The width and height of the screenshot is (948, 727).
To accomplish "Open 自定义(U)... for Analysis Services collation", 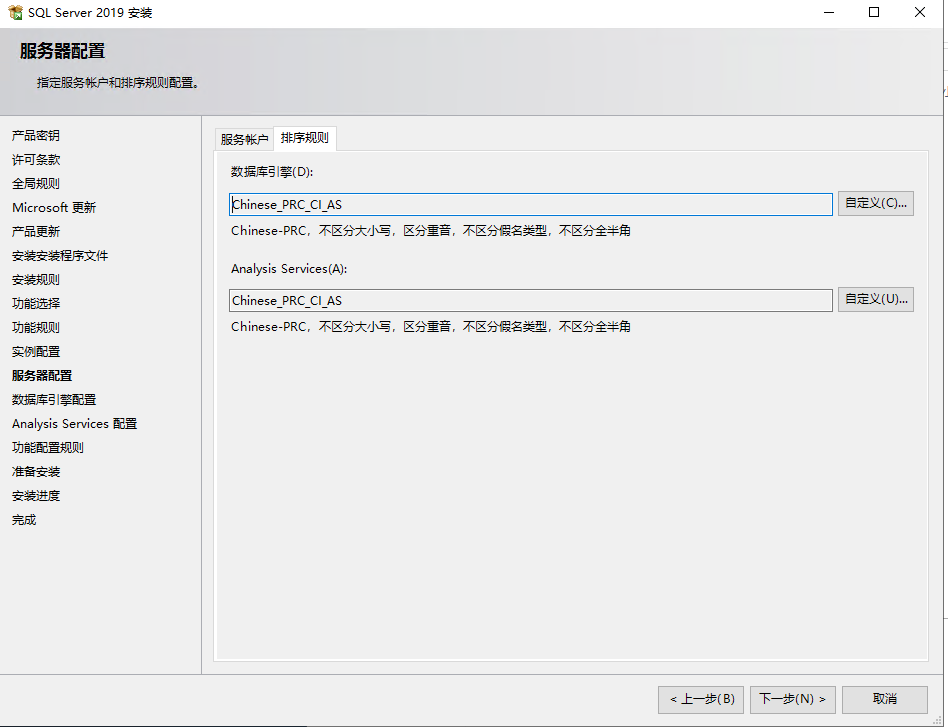I will coord(875,299).
